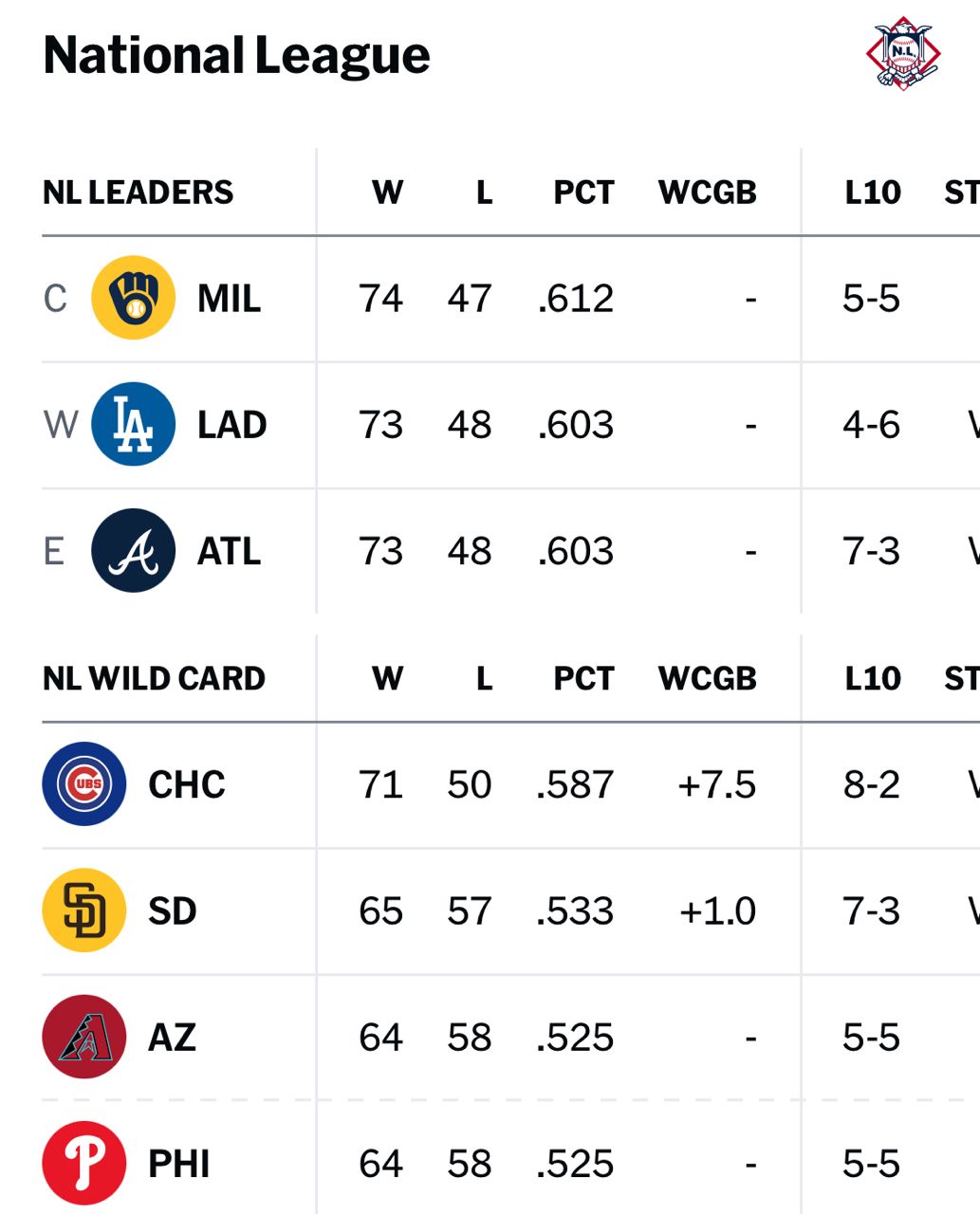Select the SD team name
Screen dimensions: 980x1214
173,911
